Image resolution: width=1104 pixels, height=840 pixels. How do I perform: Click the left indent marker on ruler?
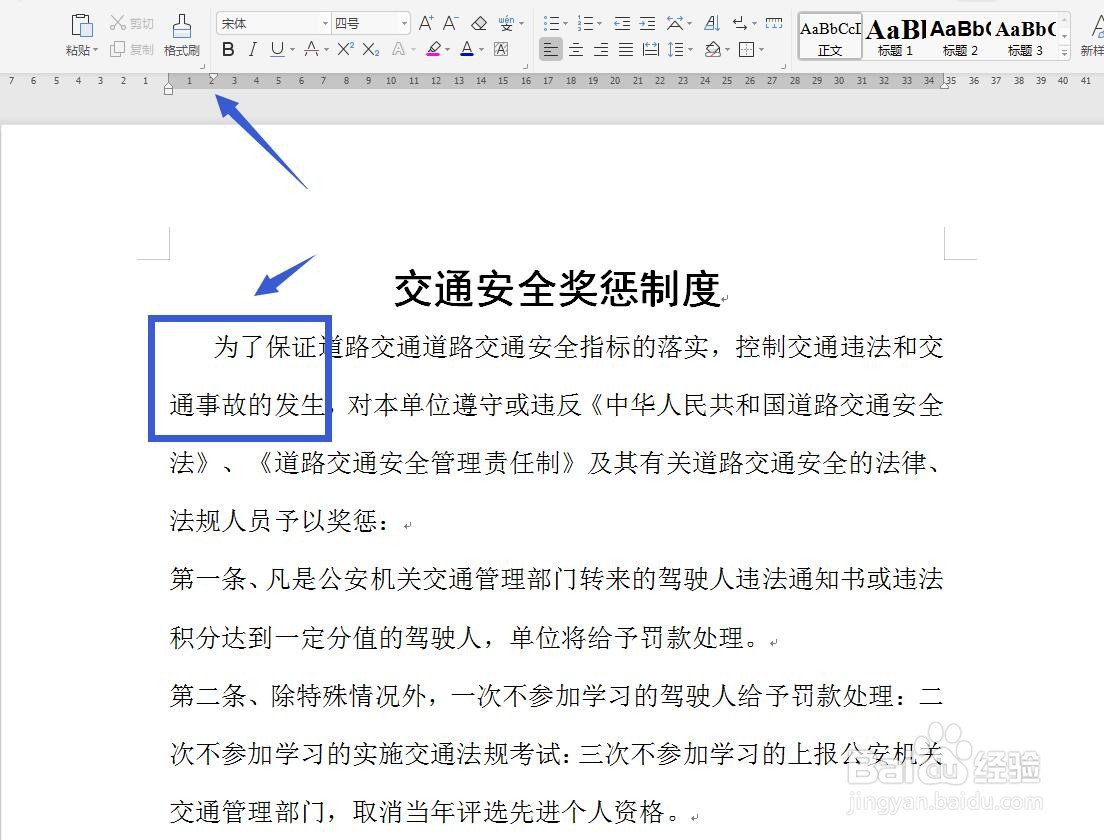tap(168, 90)
